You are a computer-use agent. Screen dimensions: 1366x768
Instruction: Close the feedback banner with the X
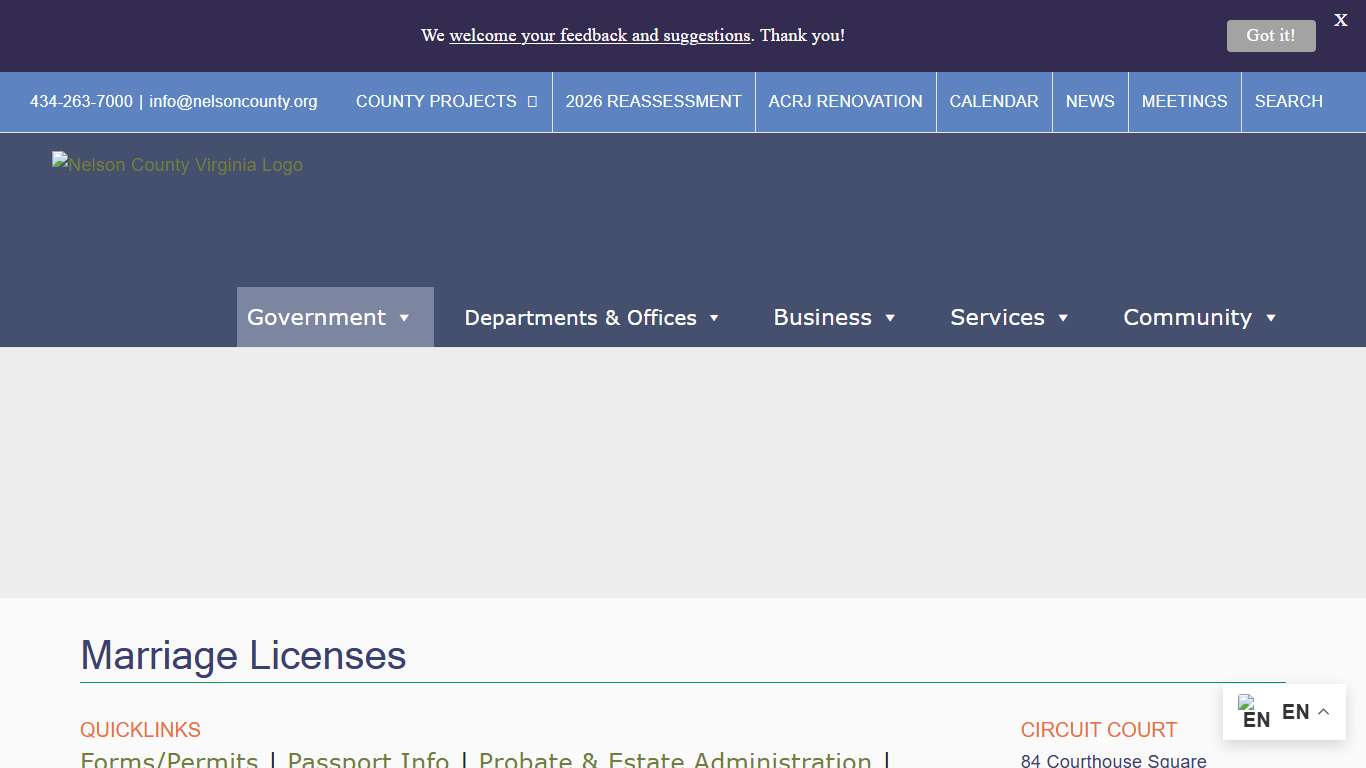[1340, 19]
